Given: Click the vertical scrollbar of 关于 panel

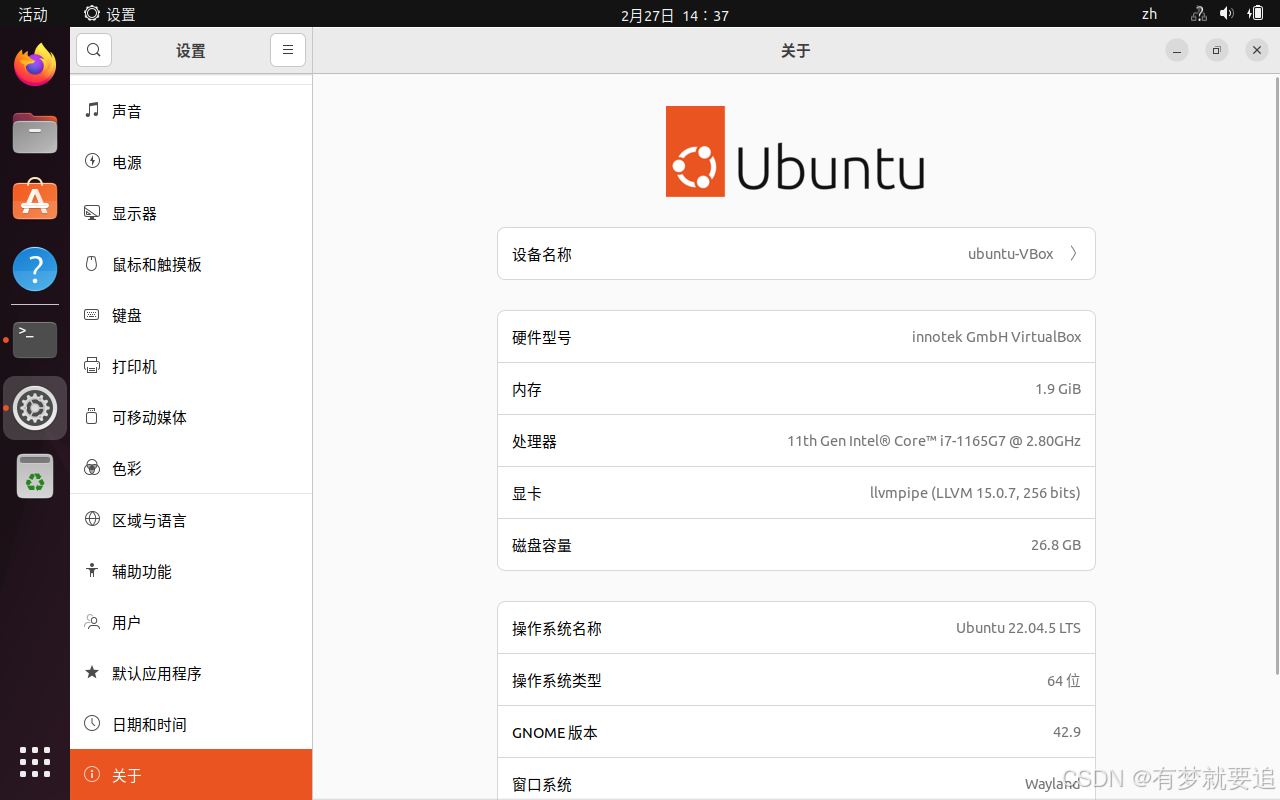Looking at the screenshot, I should pos(1276,376).
